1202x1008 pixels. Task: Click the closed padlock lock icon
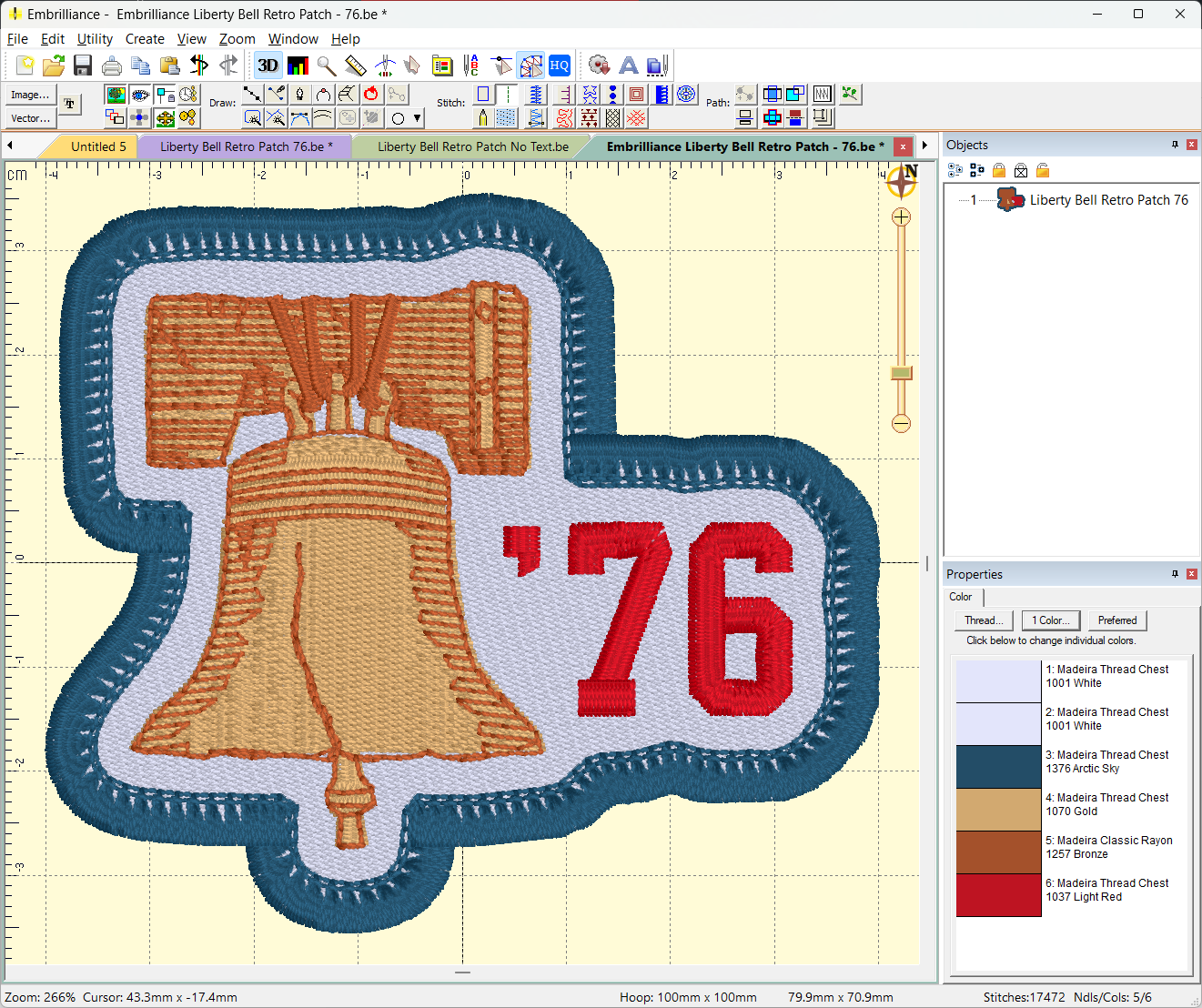click(x=999, y=170)
